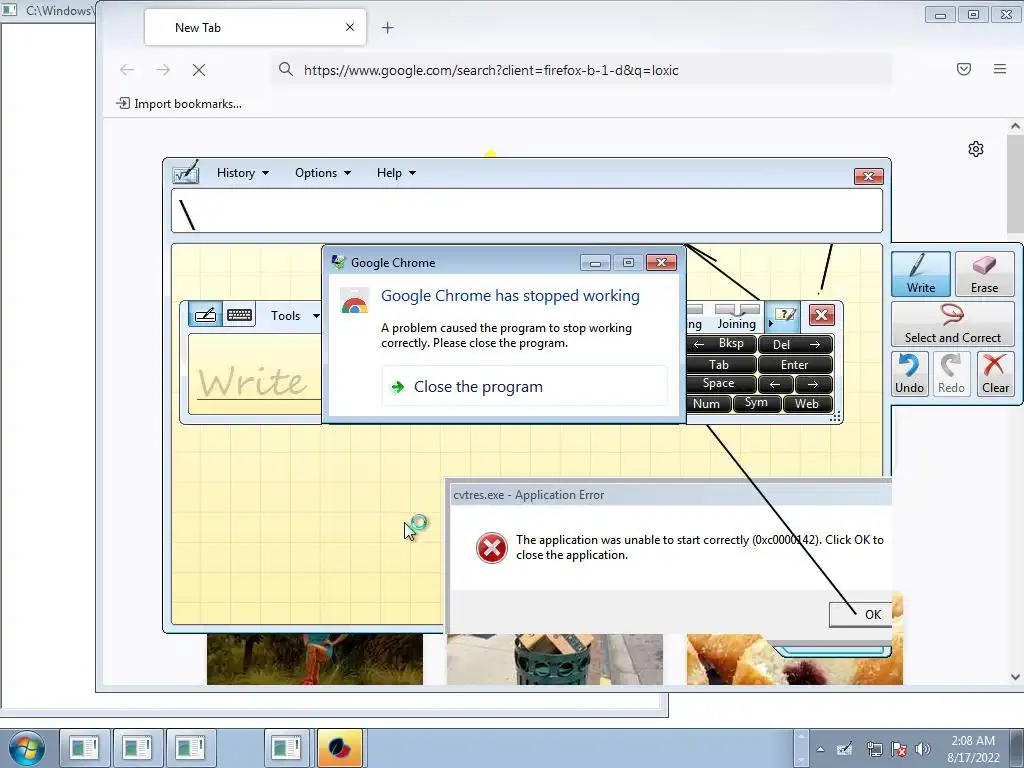Image resolution: width=1024 pixels, height=768 pixels.
Task: Switch Tablet Input Panel to writing pad mode
Action: 205,315
